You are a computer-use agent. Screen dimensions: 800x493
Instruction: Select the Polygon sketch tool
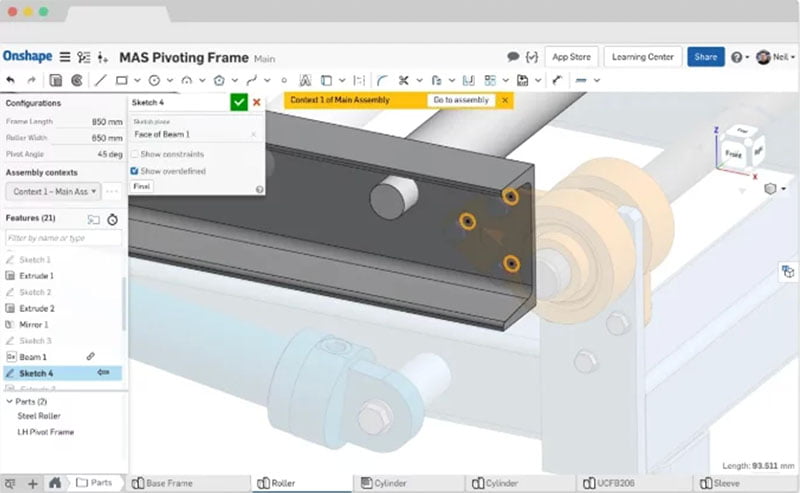(219, 80)
